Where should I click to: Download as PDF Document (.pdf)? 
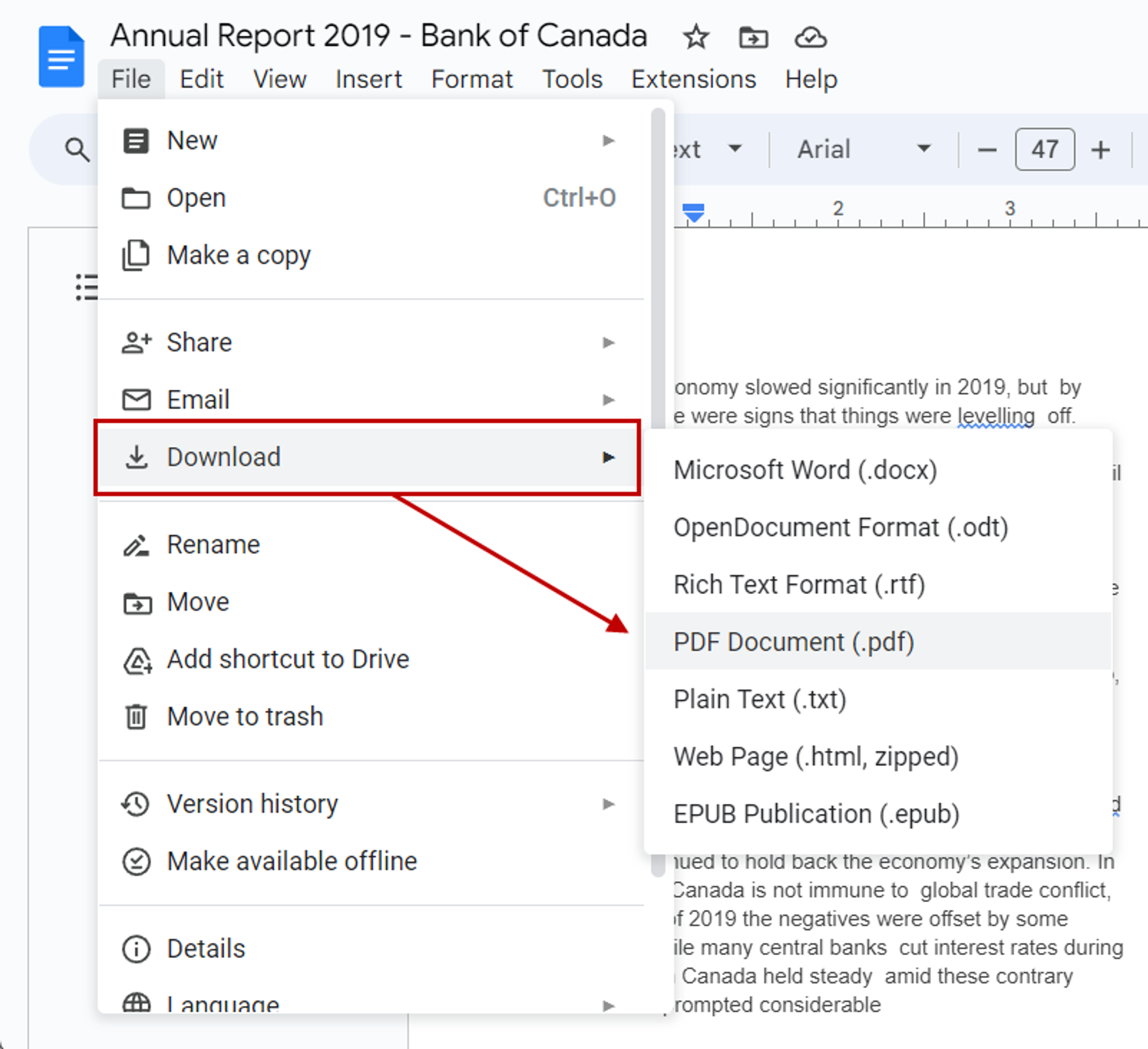[x=878, y=642]
